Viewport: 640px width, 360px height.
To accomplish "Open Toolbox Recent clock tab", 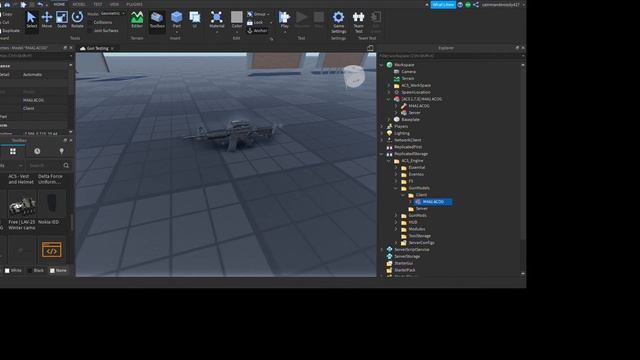I will coord(37,151).
